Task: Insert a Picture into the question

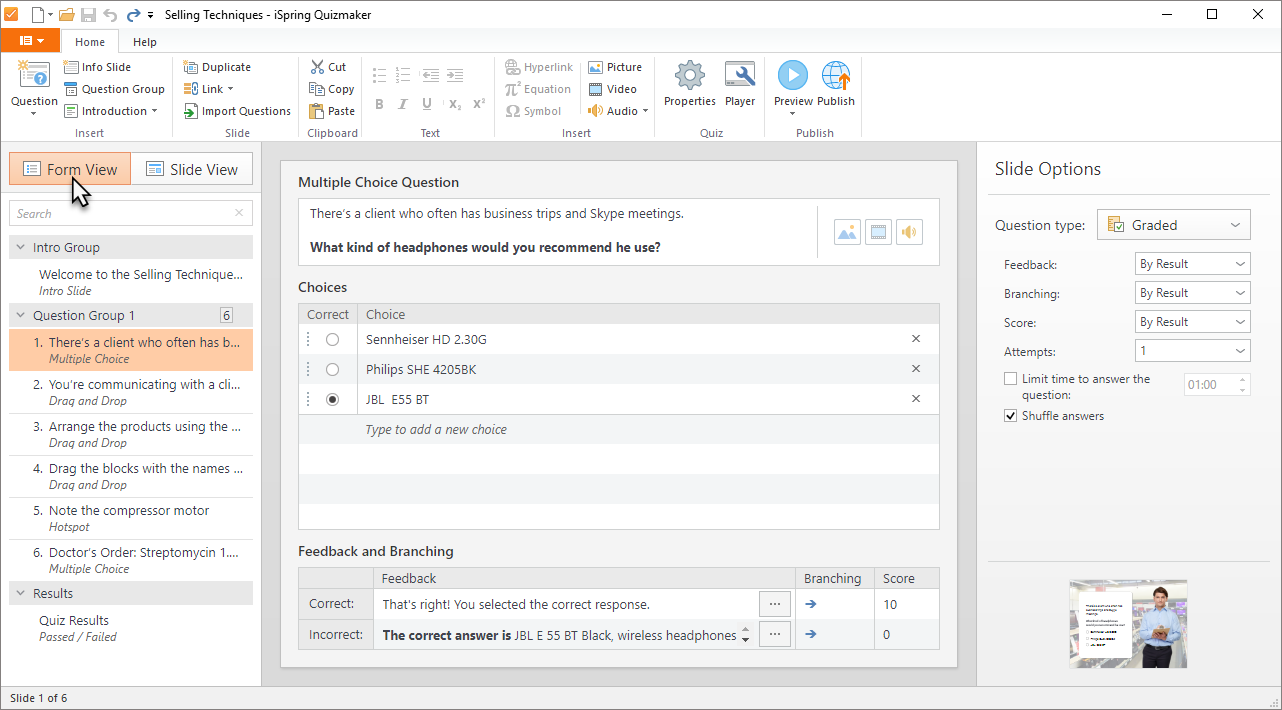Action: (x=615, y=66)
